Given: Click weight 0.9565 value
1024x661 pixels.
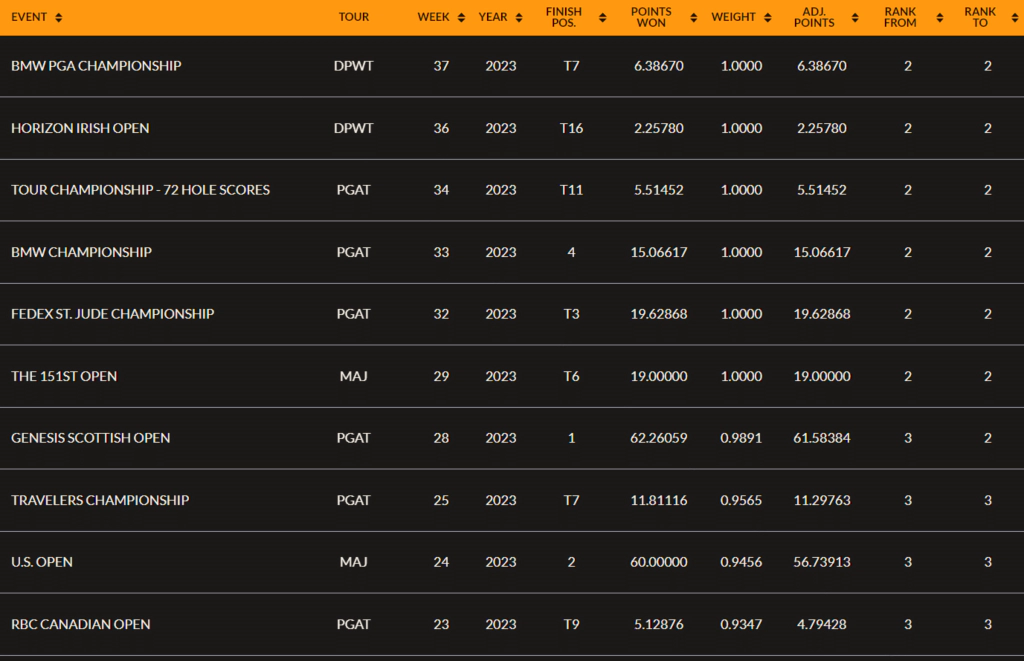Looking at the screenshot, I should pos(741,500).
